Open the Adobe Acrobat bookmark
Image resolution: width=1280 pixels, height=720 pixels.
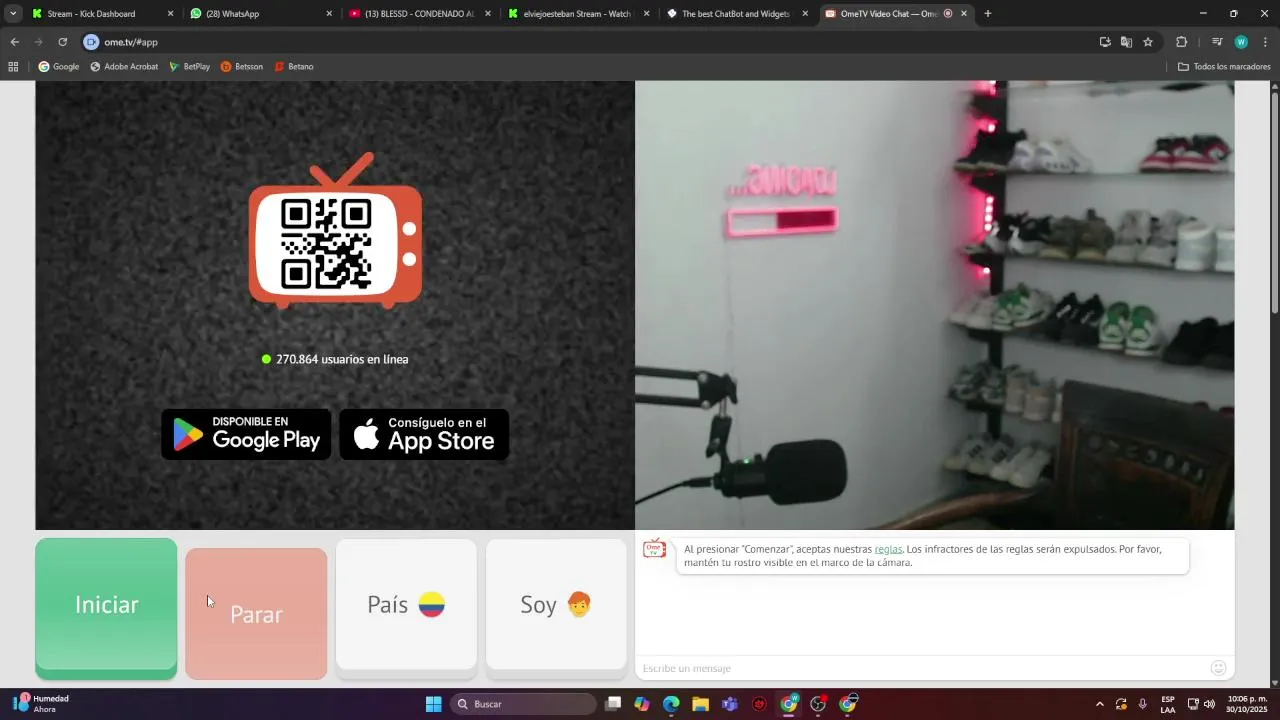124,67
